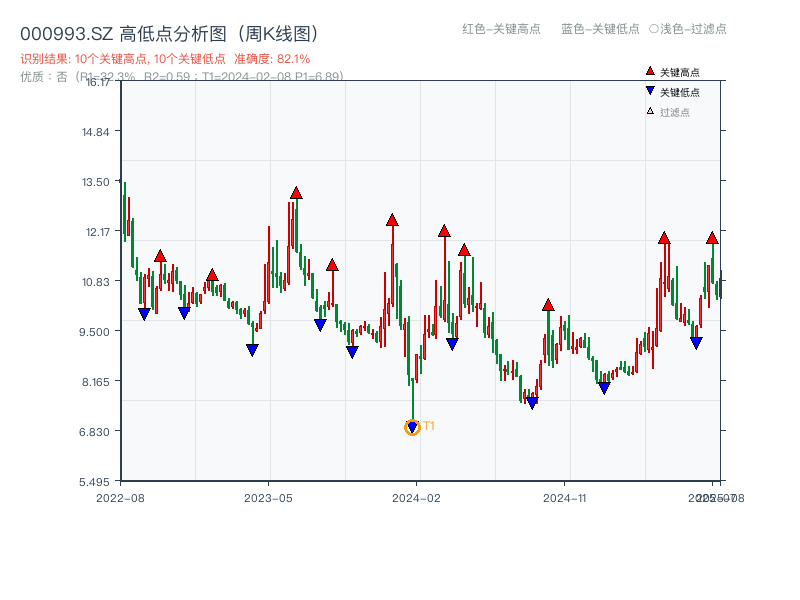Click the red triangle above the 2024-02 rebound peak
800x600 pixels.
point(445,229)
